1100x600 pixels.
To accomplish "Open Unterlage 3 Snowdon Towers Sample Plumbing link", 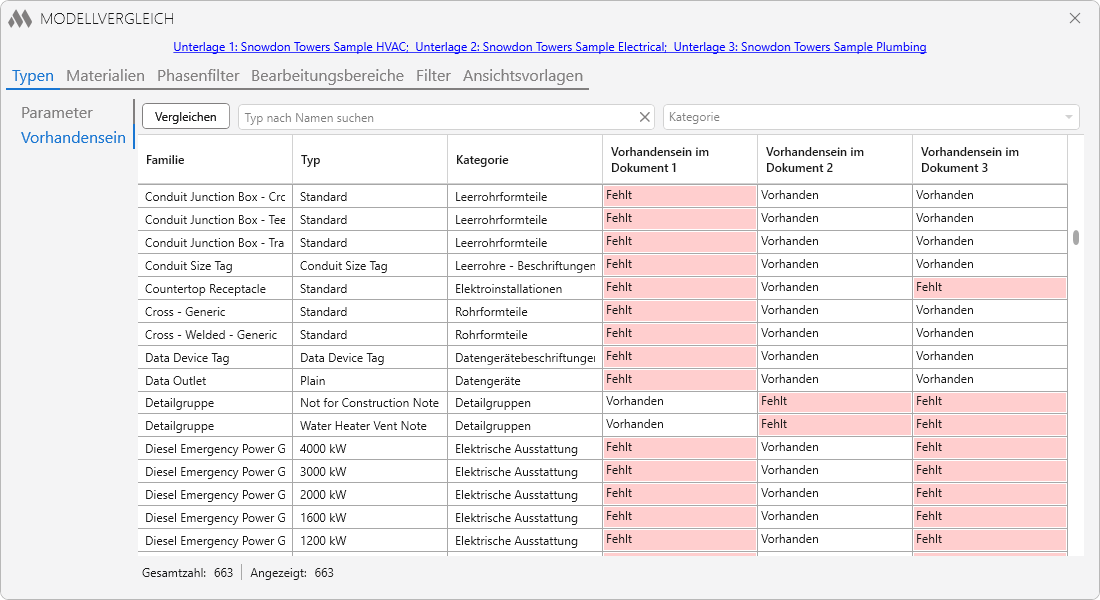I will click(800, 47).
